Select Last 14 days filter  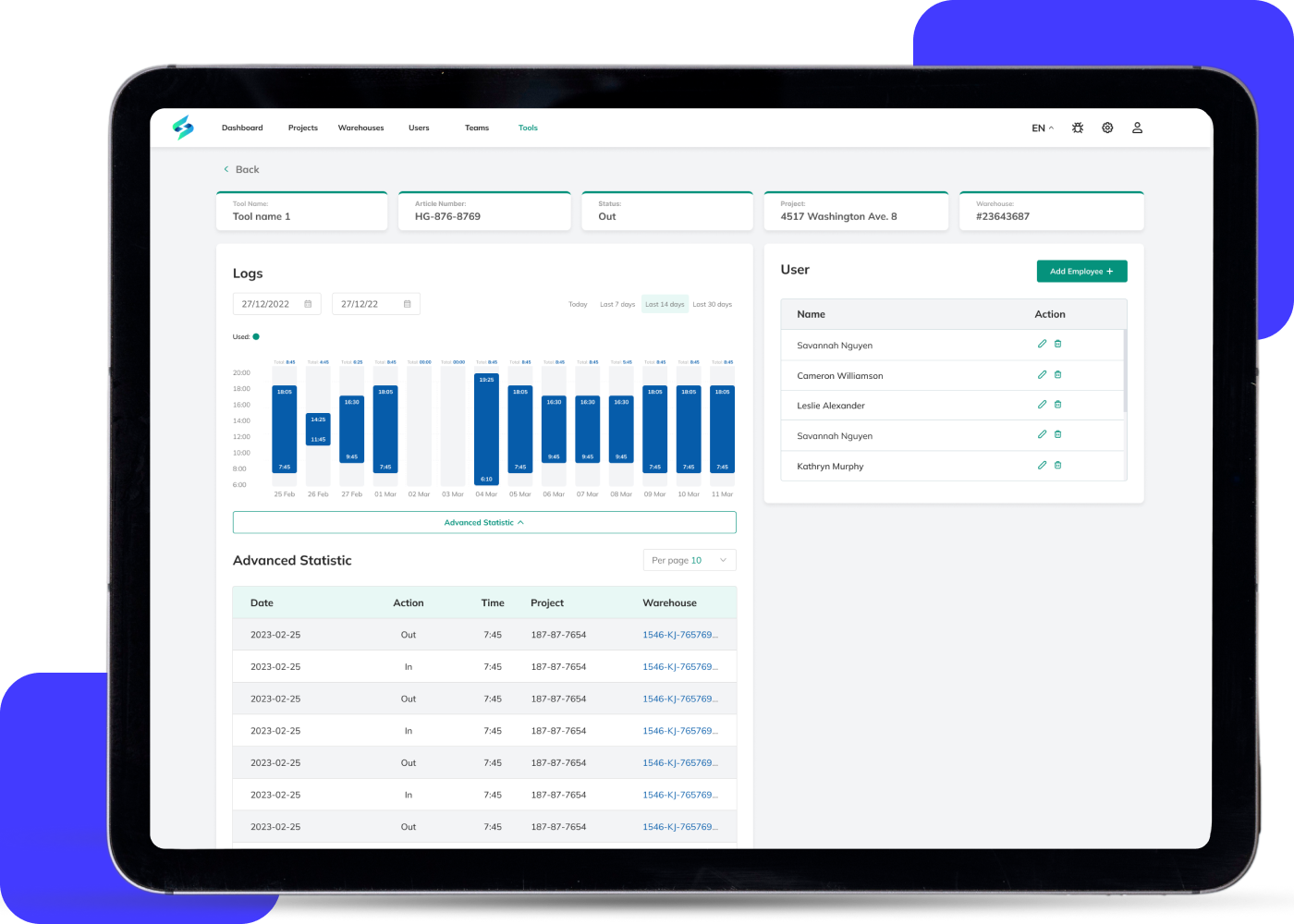[x=665, y=304]
